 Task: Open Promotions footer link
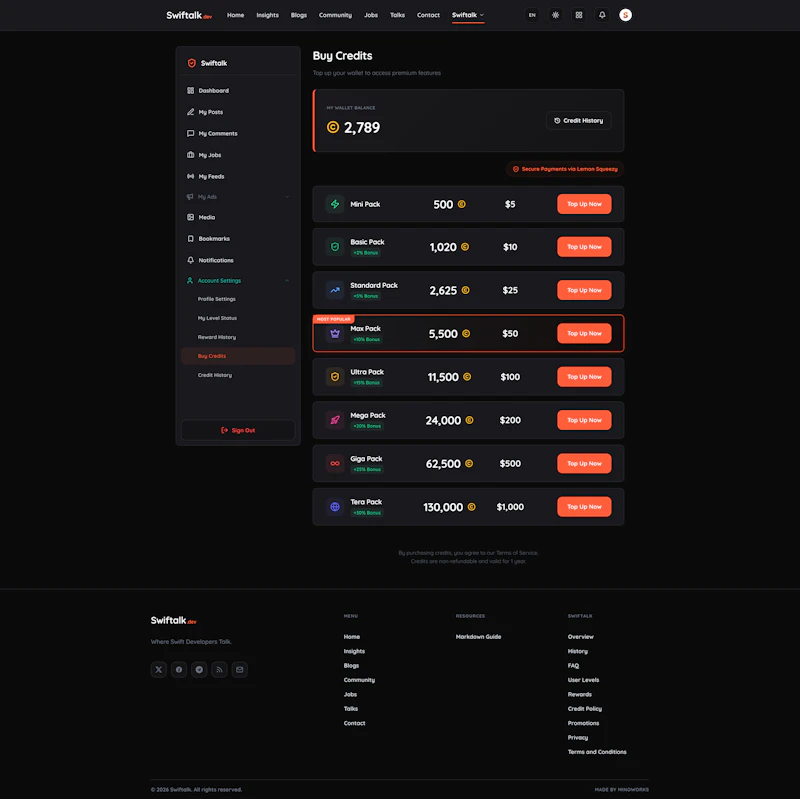click(x=583, y=723)
